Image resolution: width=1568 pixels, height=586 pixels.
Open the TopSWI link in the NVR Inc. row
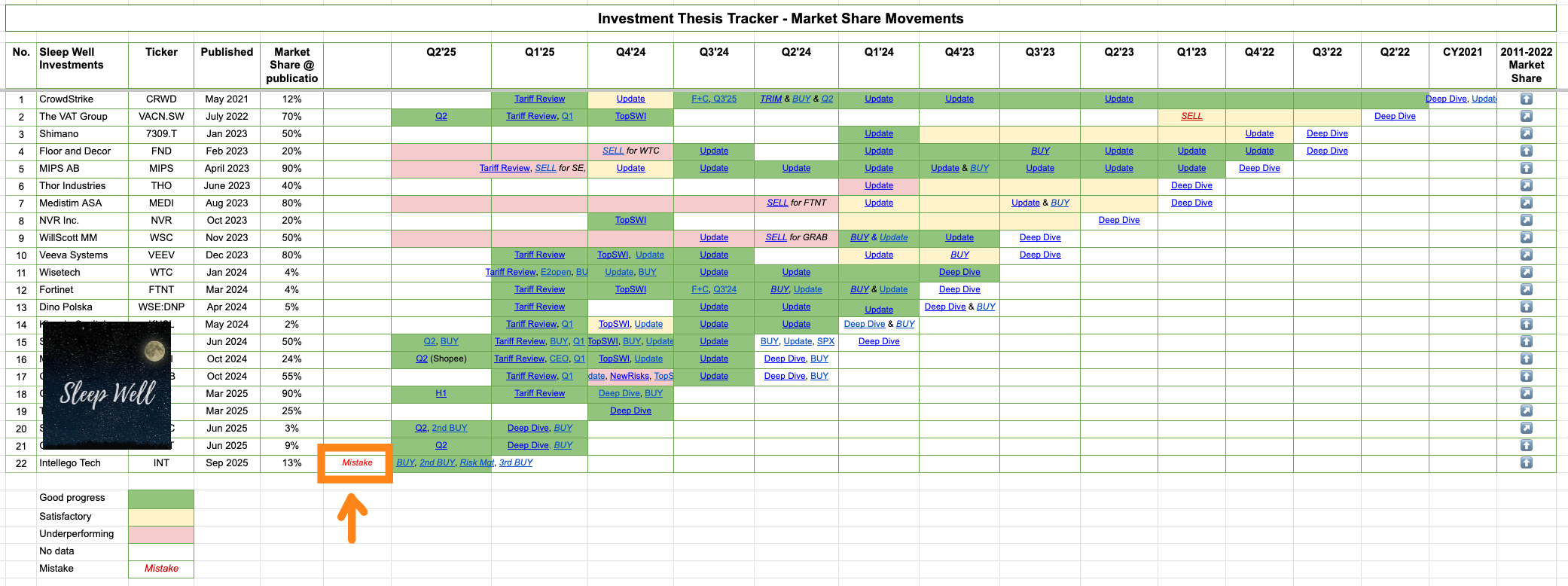coord(630,220)
